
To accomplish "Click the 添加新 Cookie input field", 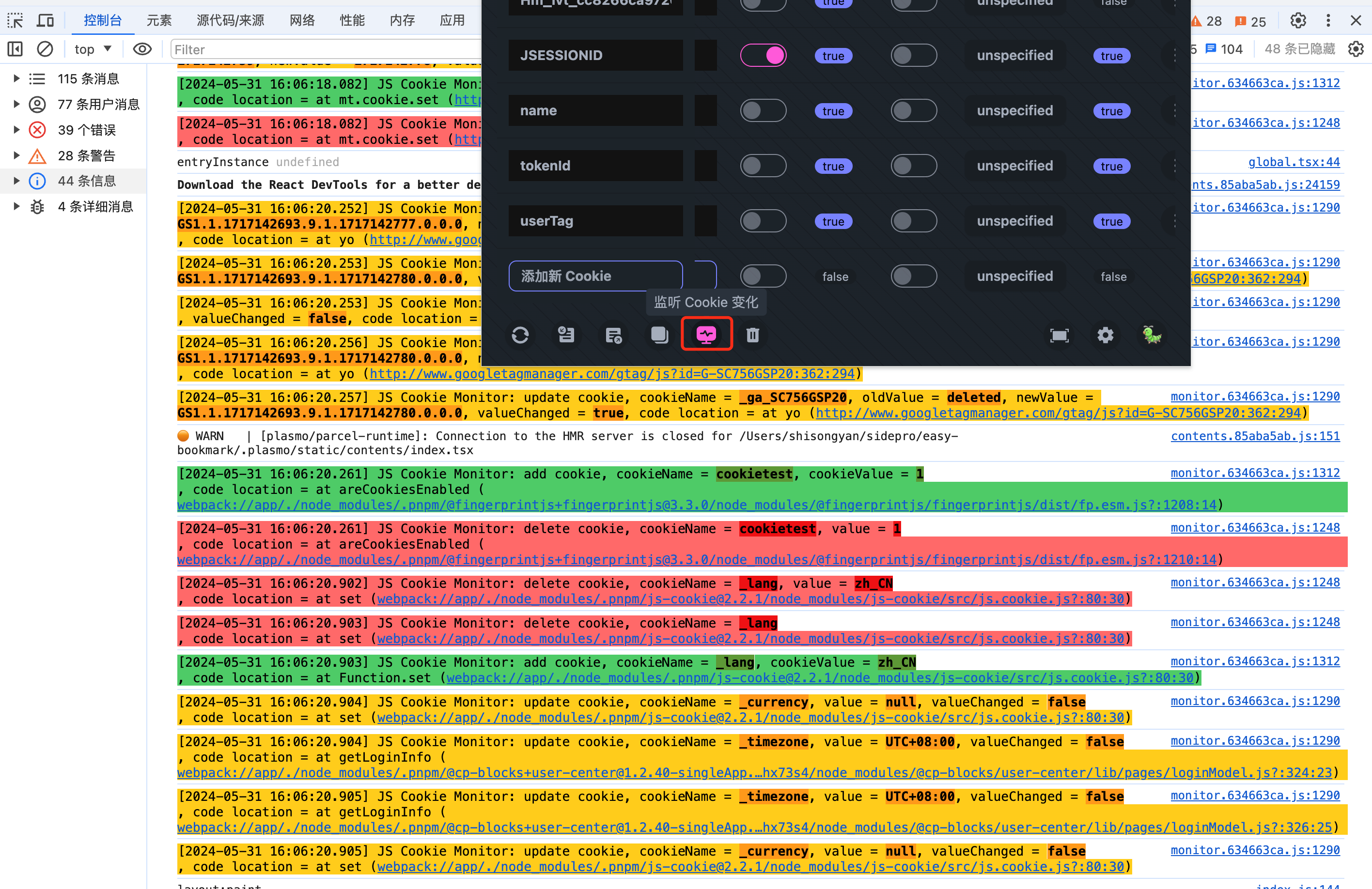I will click(x=595, y=276).
